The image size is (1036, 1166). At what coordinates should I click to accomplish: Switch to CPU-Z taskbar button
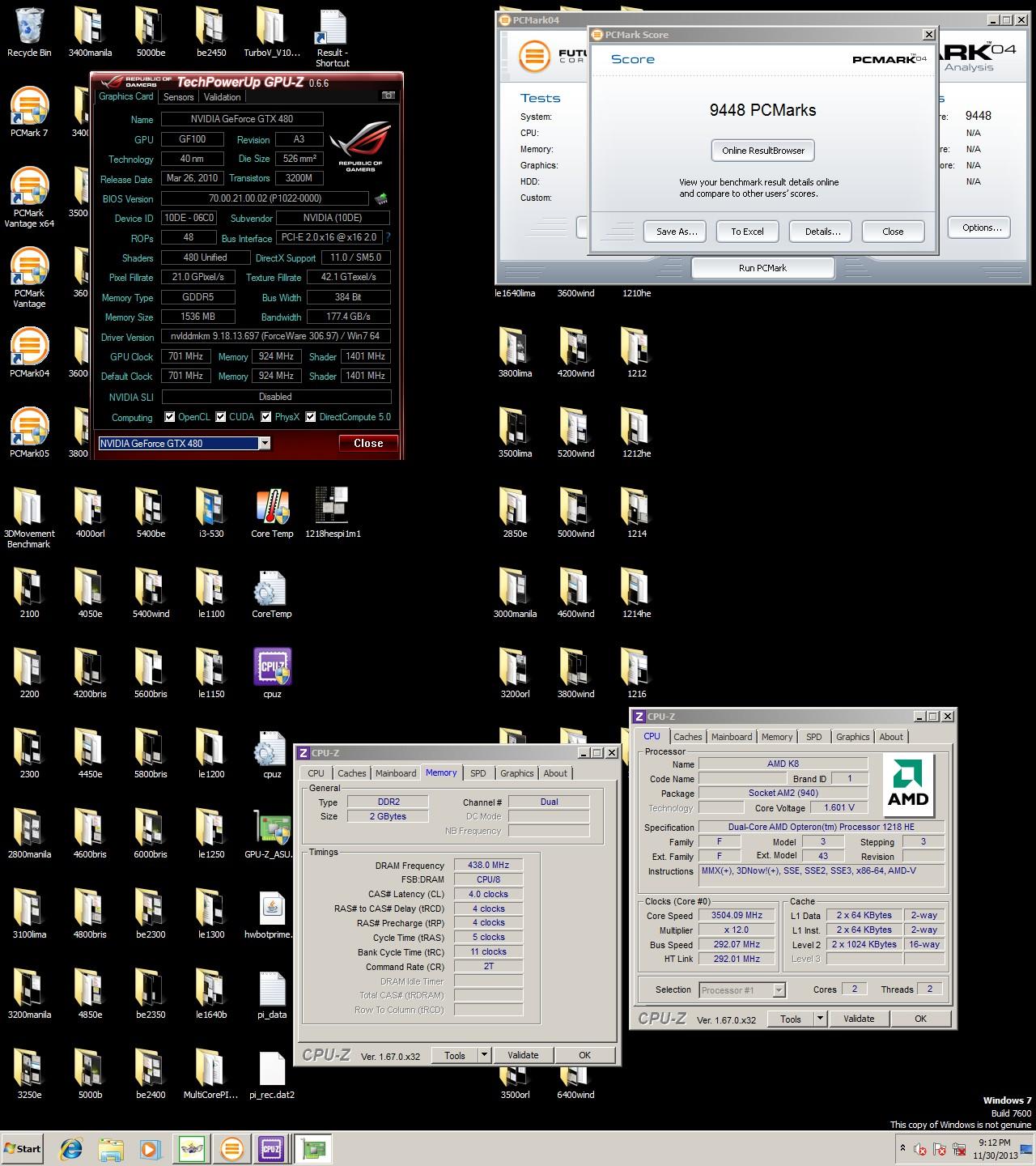coord(270,1148)
